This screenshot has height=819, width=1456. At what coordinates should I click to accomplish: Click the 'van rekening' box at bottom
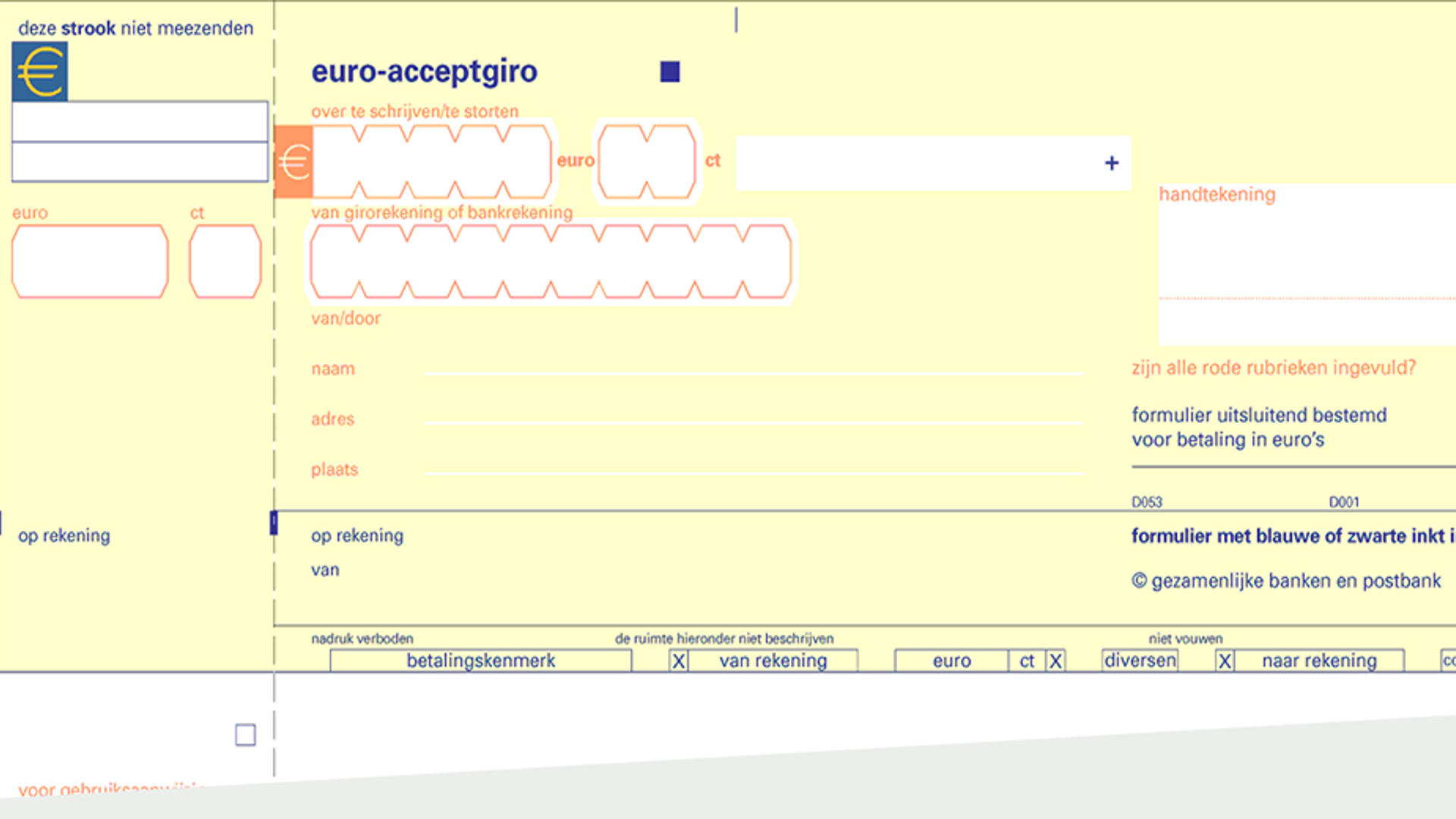[x=773, y=661]
